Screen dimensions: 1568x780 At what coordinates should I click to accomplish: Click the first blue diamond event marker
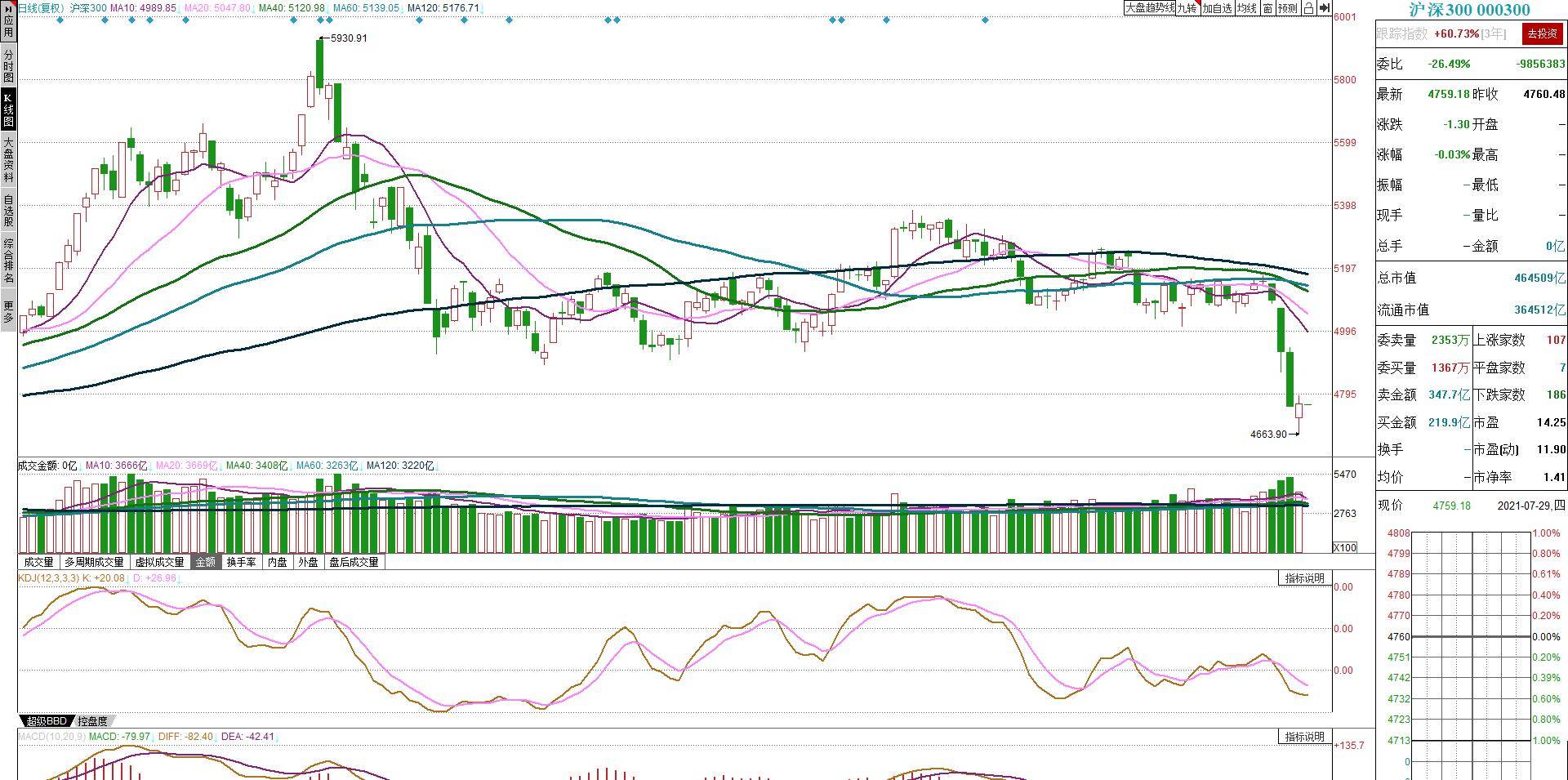coord(60,20)
